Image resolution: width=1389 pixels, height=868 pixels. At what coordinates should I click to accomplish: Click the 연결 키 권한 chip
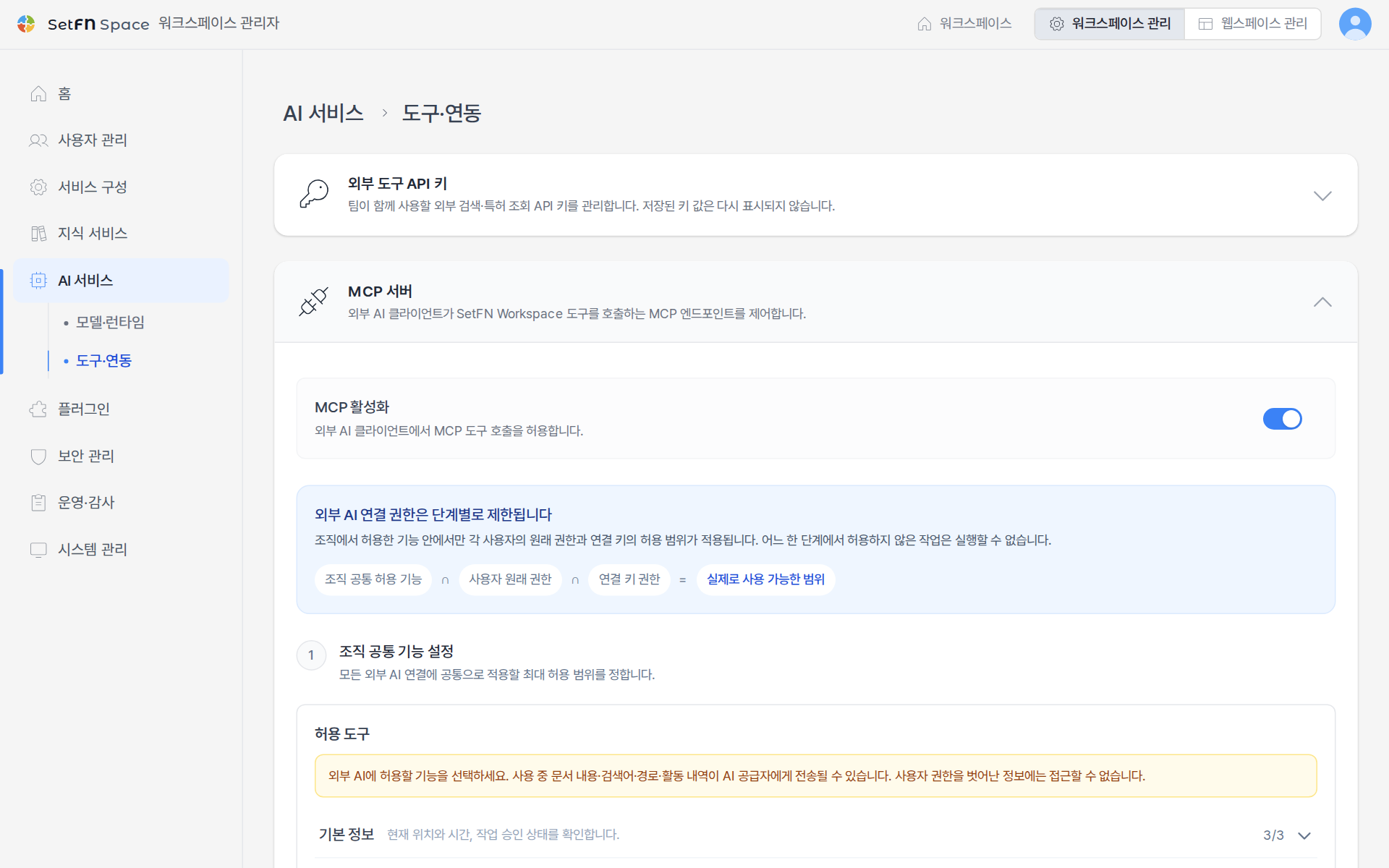coord(629,579)
